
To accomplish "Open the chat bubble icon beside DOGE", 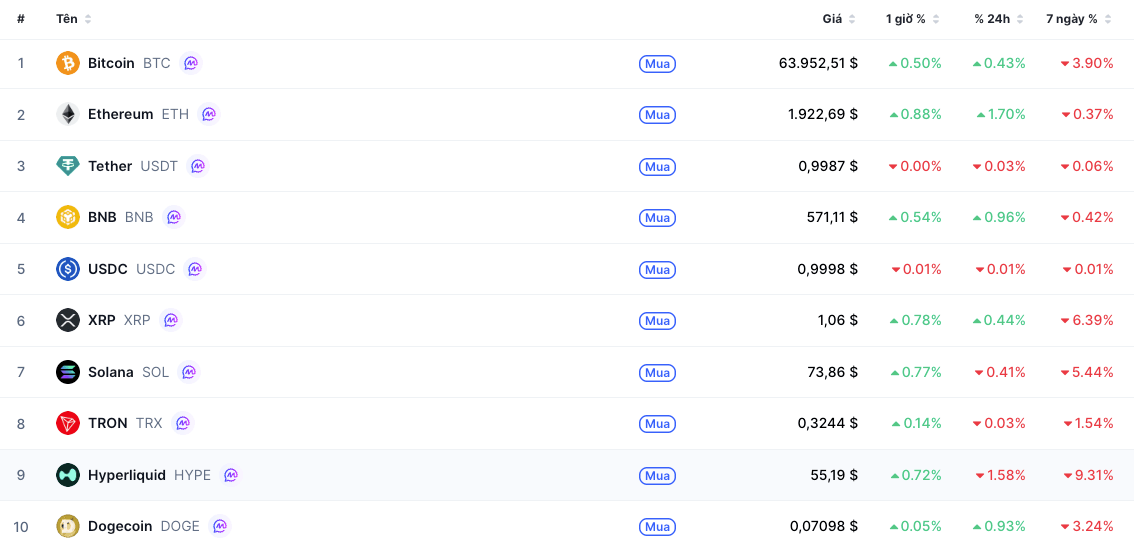I will (x=219, y=526).
